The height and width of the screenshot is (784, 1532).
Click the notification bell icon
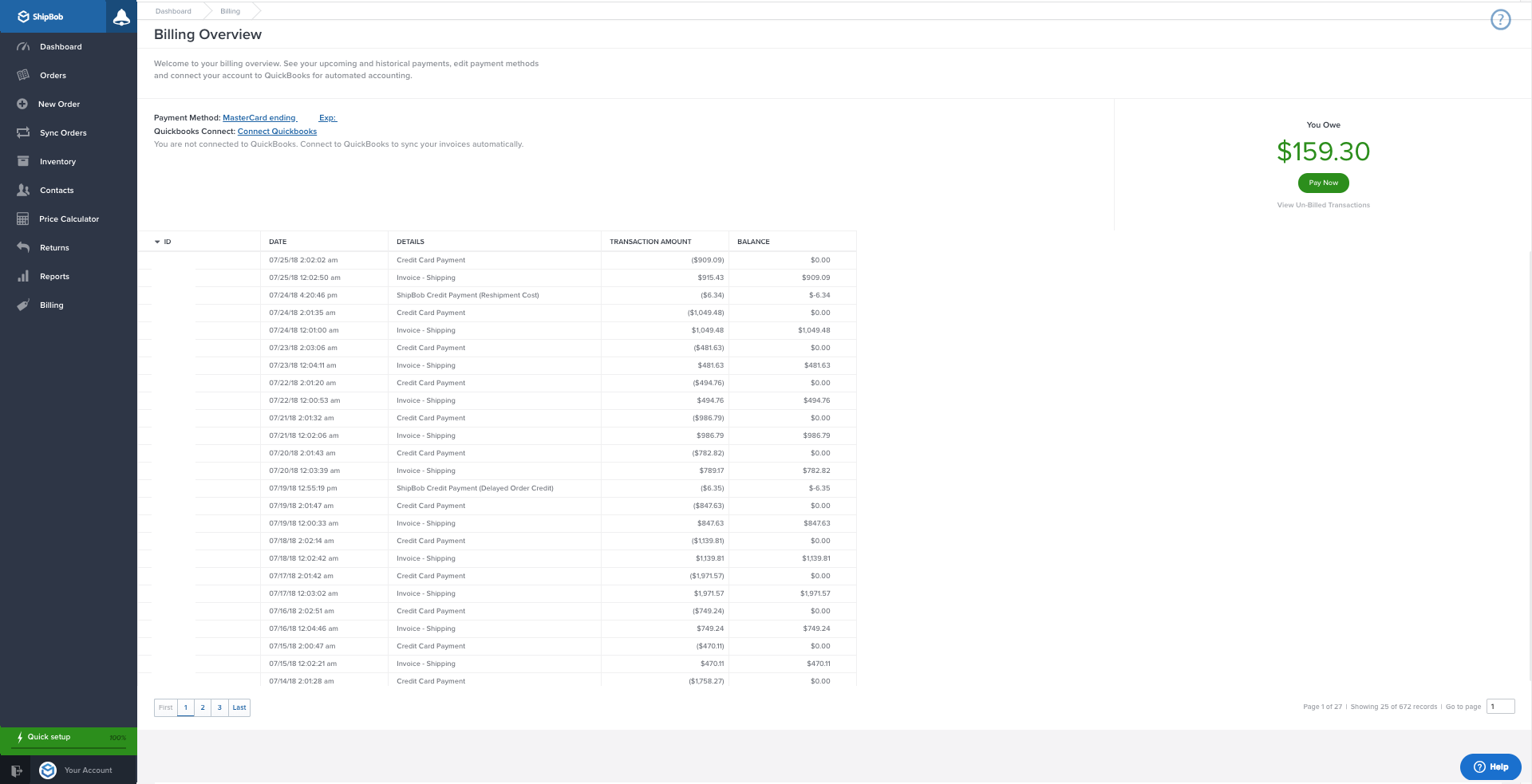121,17
